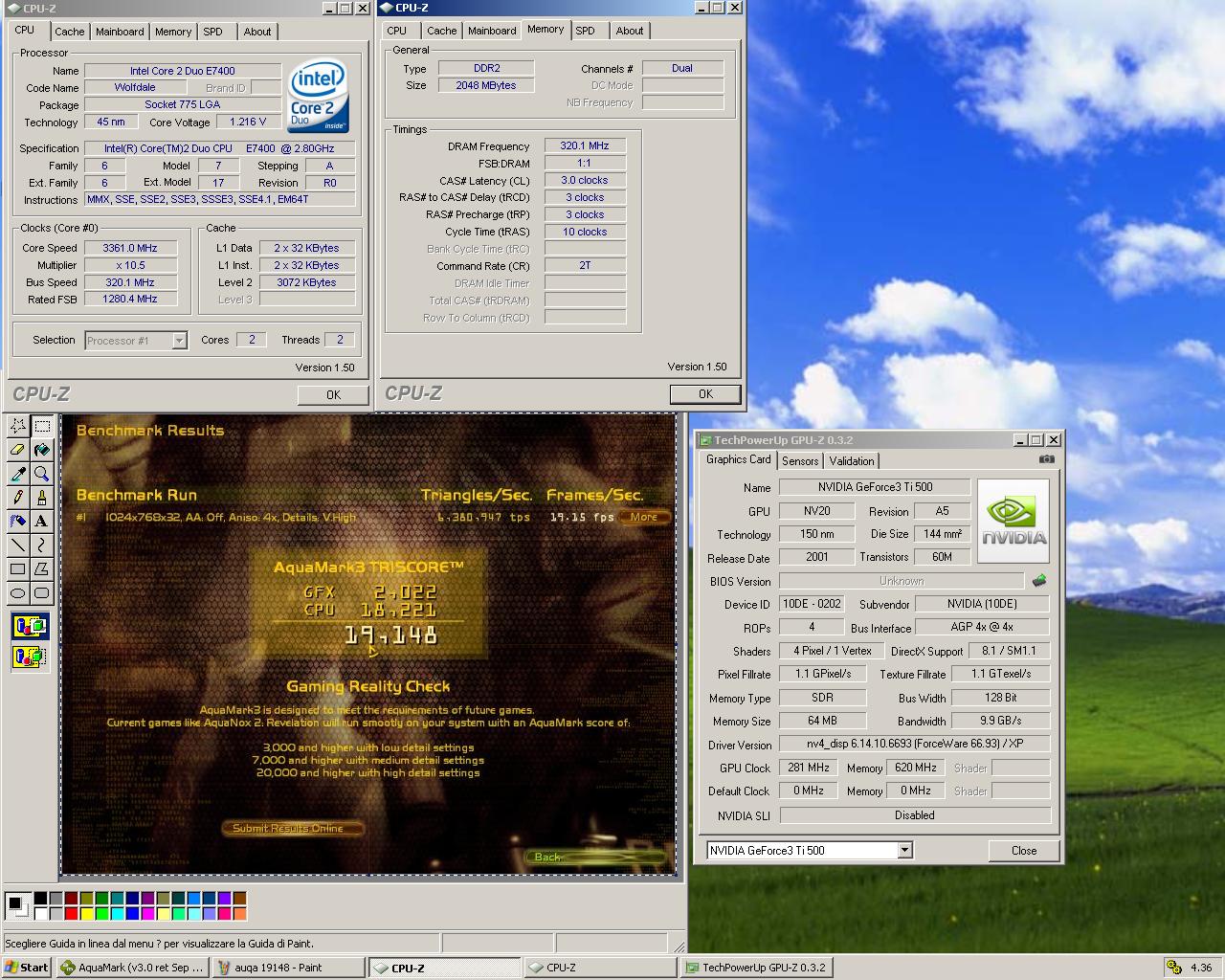Choose the Fill With Color bucket tool

(x=41, y=450)
